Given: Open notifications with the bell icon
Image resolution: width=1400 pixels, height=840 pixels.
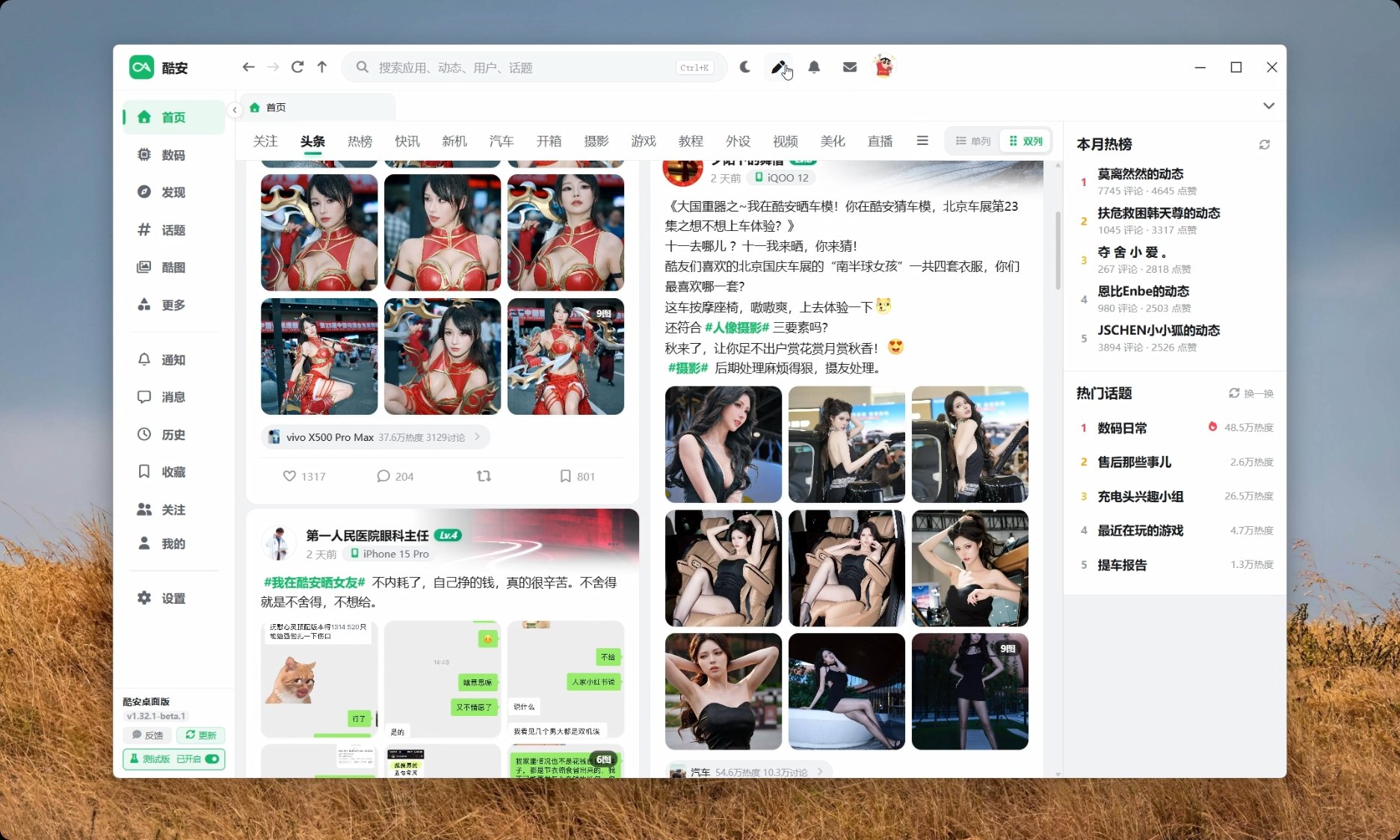Looking at the screenshot, I should pos(814,67).
